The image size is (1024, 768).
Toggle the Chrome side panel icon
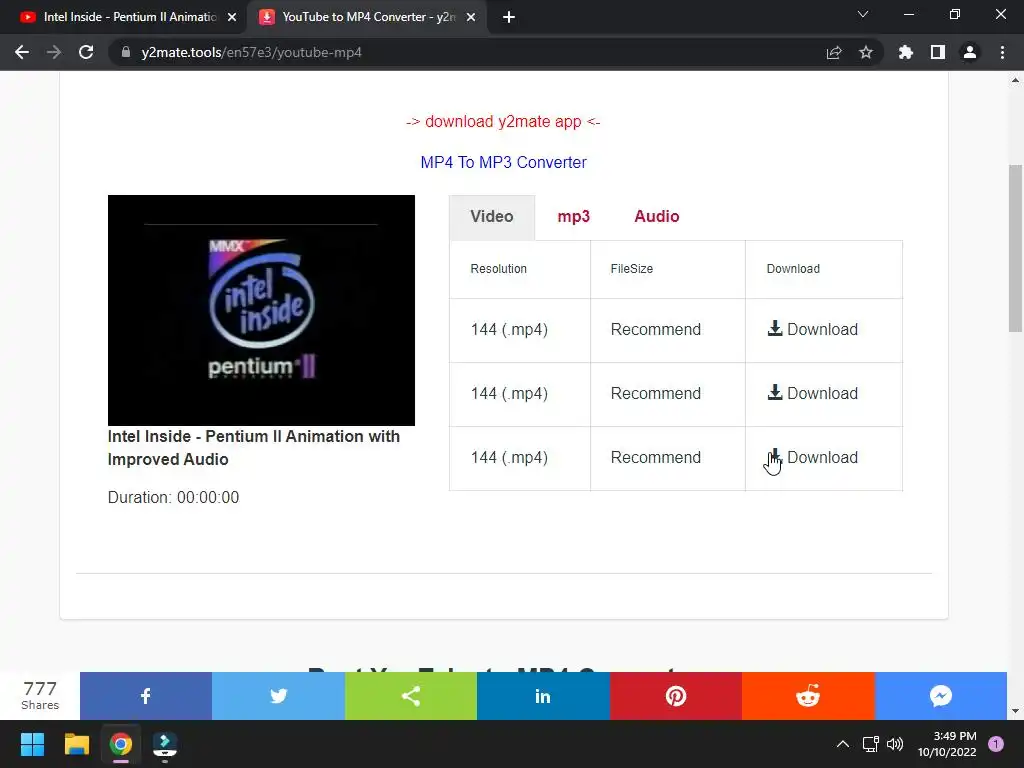938,52
